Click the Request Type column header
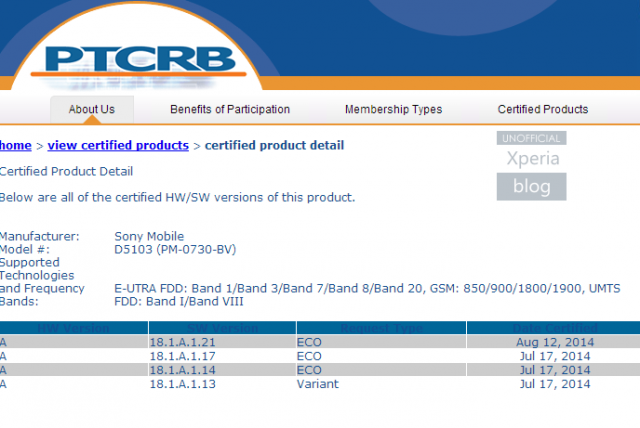The height and width of the screenshot is (428, 640). coord(382,328)
